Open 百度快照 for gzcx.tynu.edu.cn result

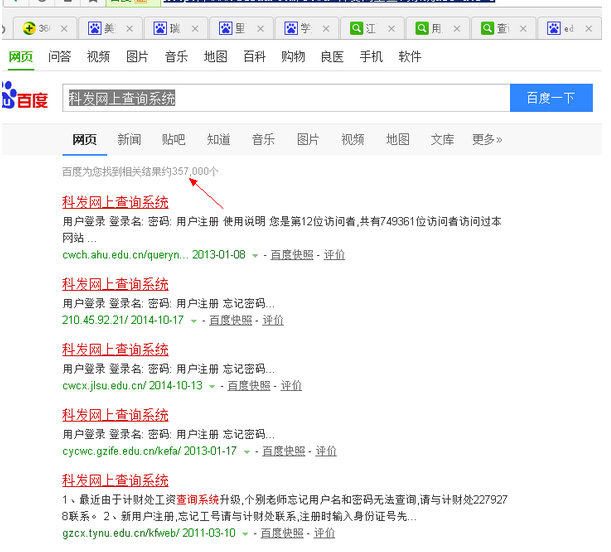pos(282,533)
